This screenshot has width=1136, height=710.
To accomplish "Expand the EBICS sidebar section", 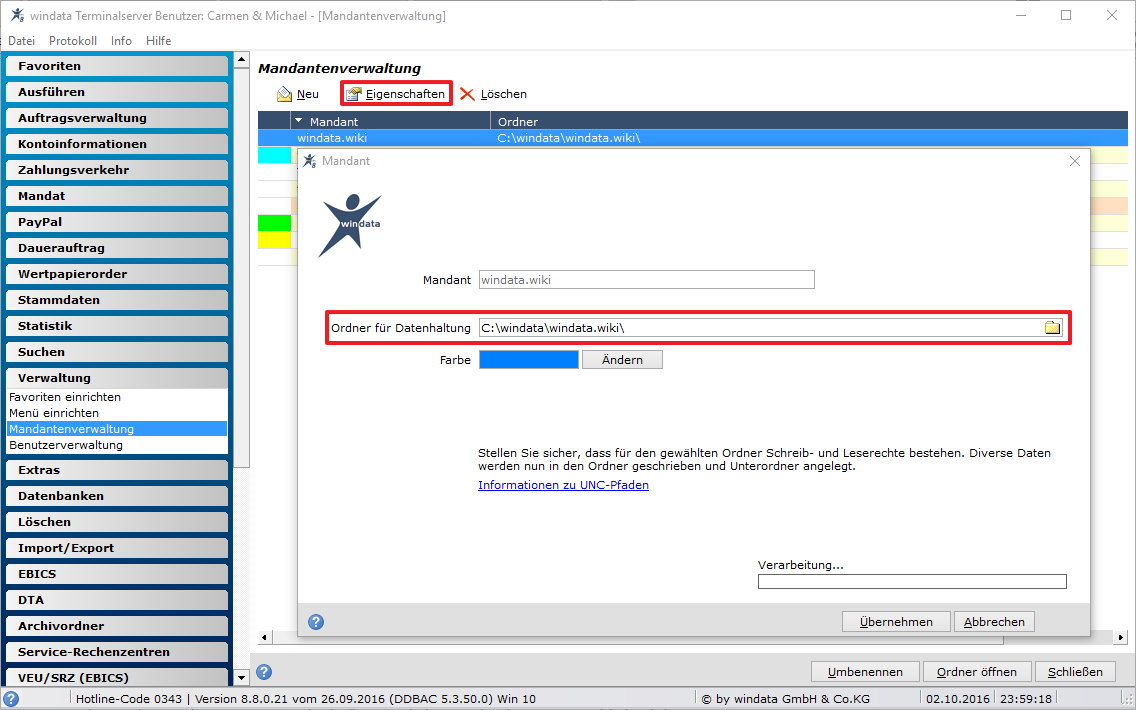I will (x=117, y=574).
